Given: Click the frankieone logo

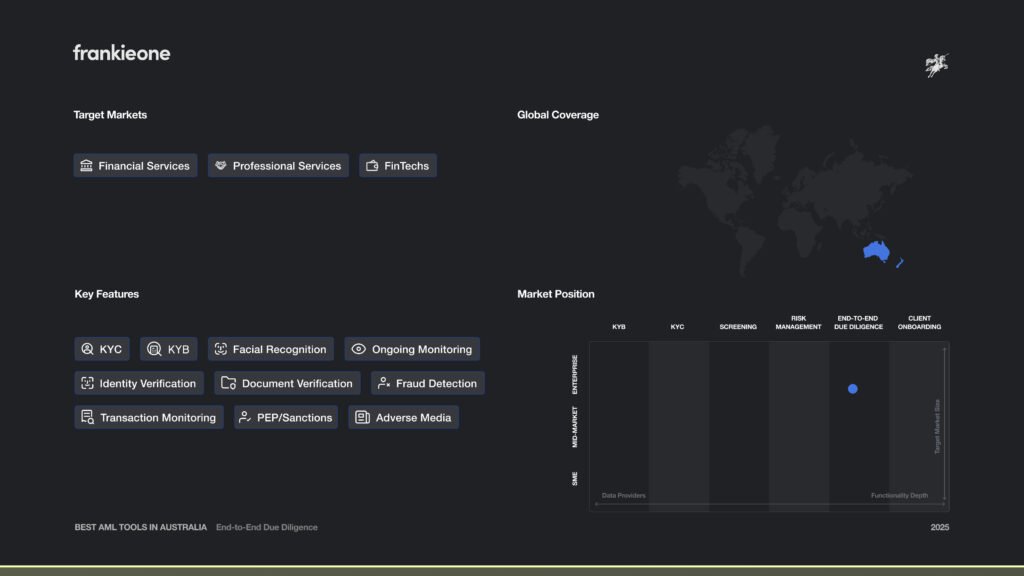Looking at the screenshot, I should pos(121,53).
